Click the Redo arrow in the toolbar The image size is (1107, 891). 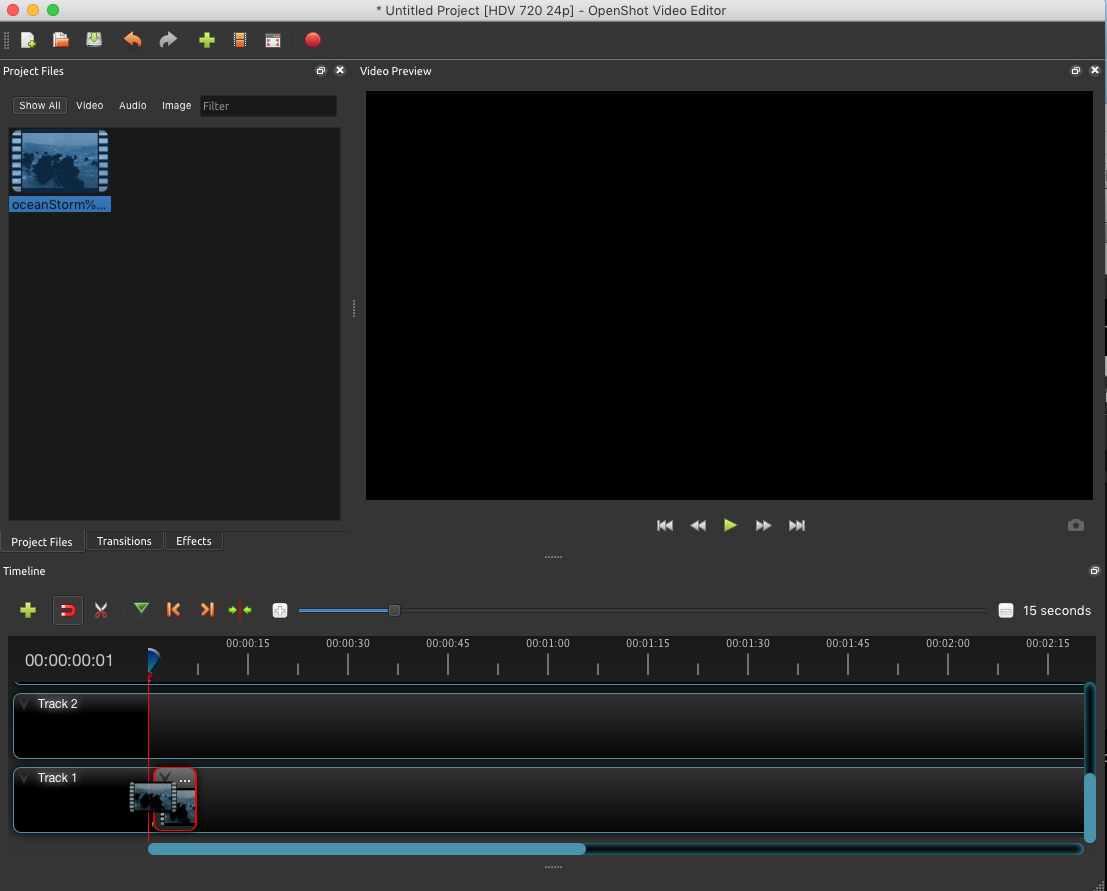[167, 40]
